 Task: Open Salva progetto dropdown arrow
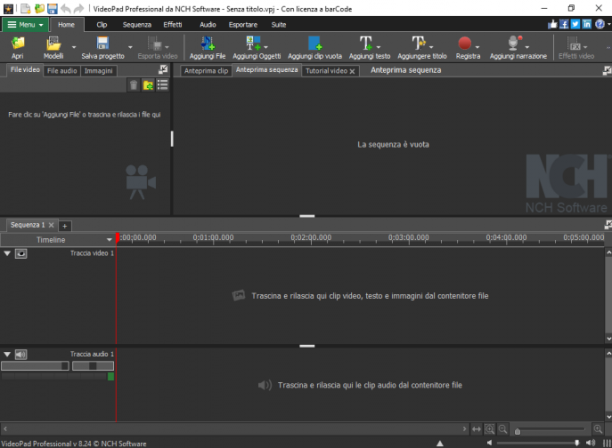[x=130, y=47]
